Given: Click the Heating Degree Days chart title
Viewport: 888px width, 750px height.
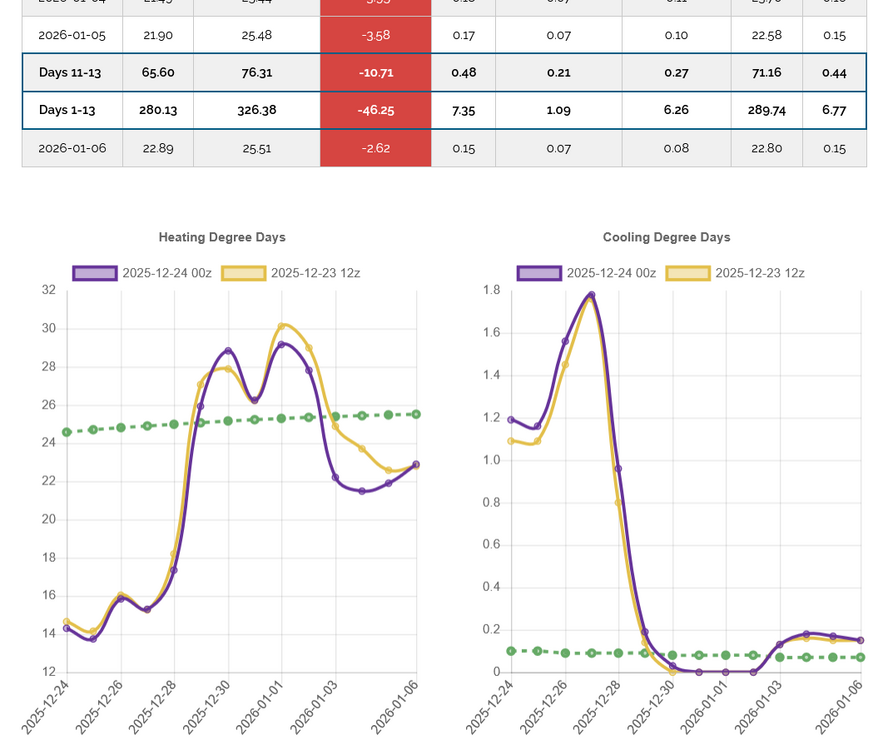Looking at the screenshot, I should [222, 237].
